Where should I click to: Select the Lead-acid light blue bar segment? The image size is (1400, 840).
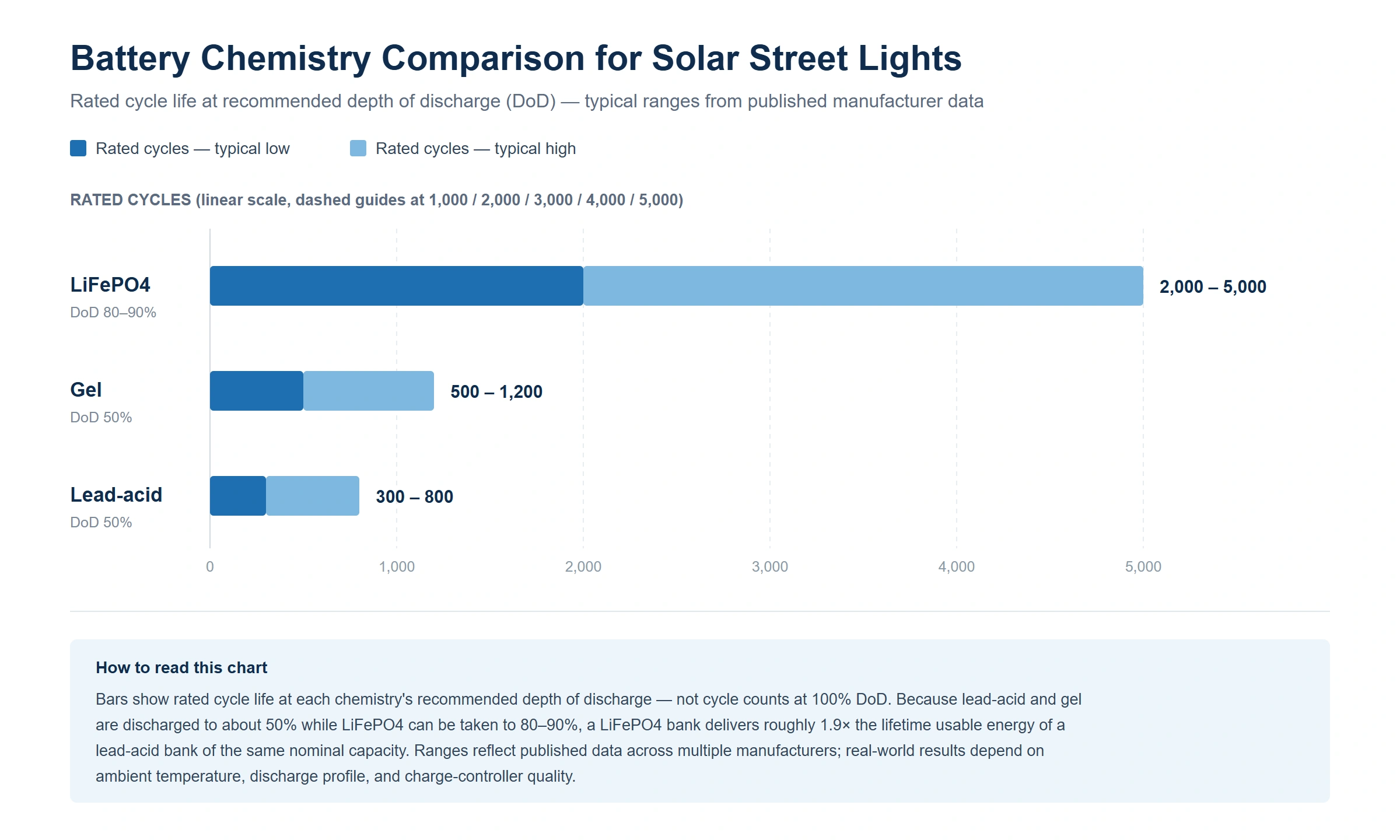(313, 496)
